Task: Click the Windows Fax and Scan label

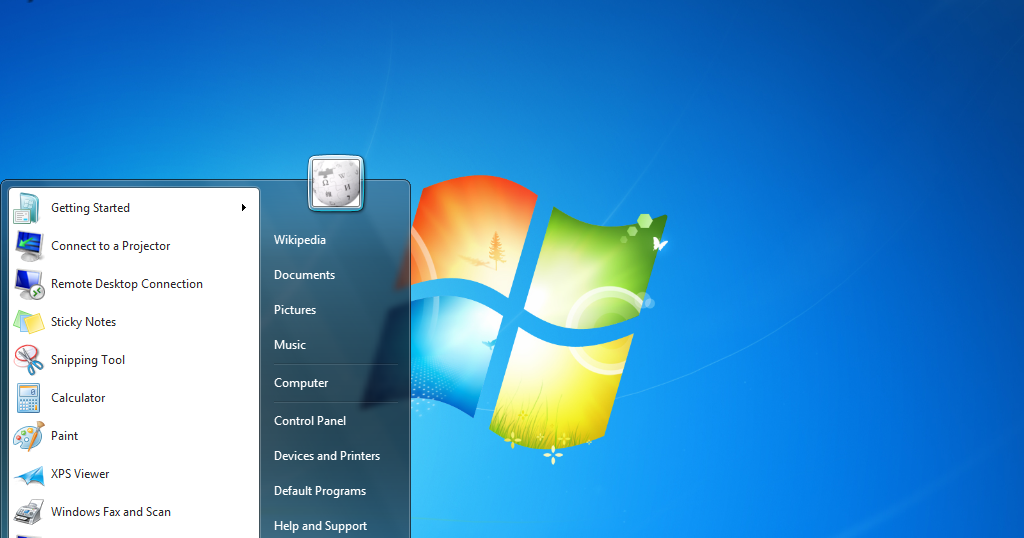Action: pyautogui.click(x=110, y=512)
